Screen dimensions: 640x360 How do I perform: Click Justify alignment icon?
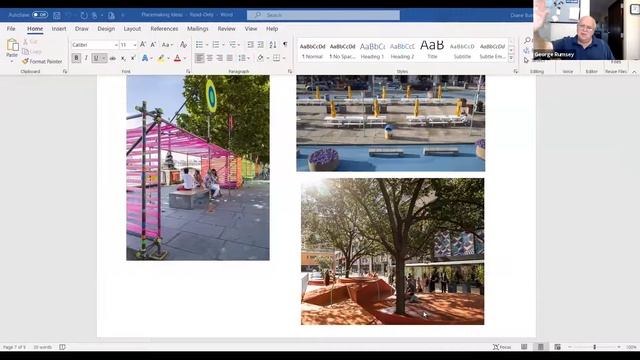click(230, 58)
